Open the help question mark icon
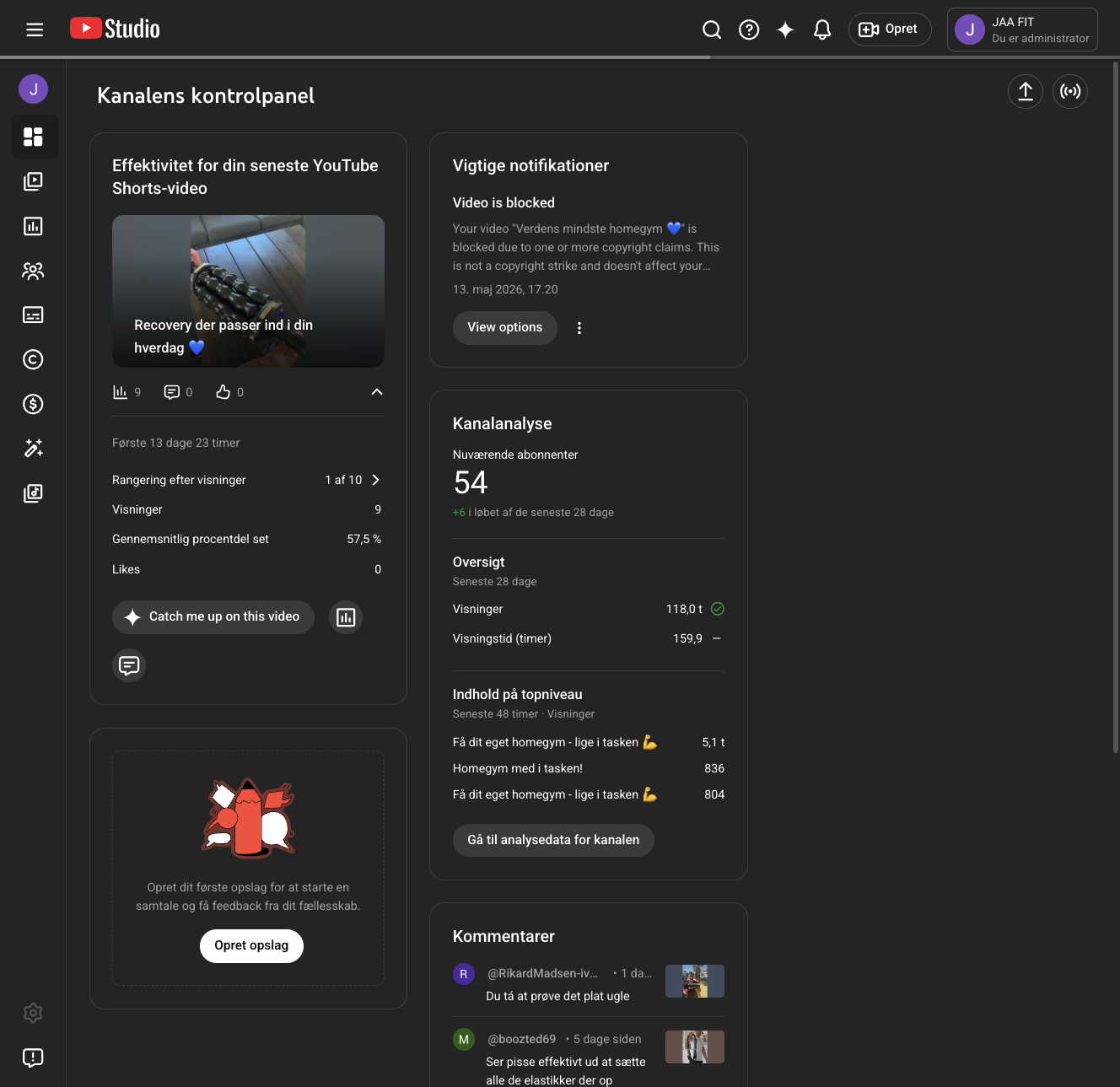Viewport: 1120px width, 1087px height. click(x=749, y=30)
